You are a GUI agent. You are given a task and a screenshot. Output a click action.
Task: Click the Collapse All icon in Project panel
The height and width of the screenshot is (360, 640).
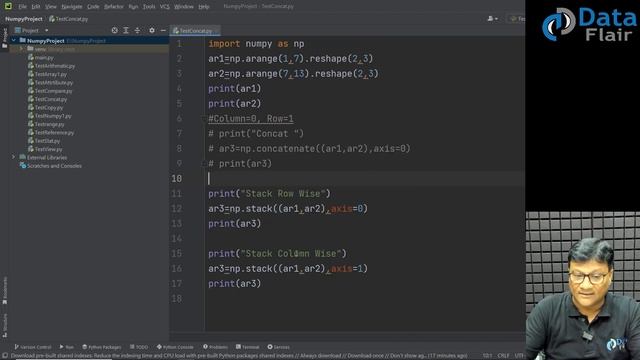point(138,30)
